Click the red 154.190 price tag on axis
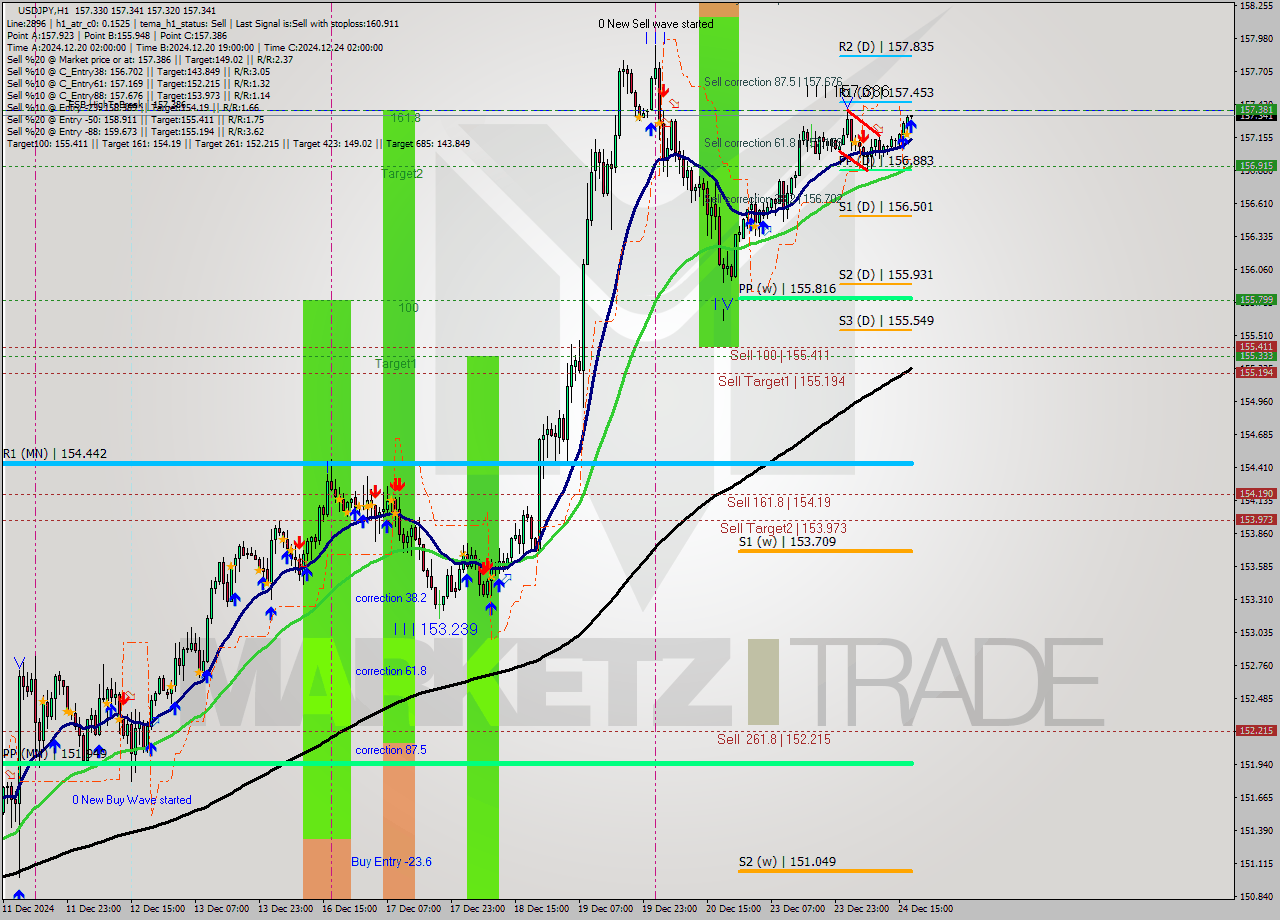The width and height of the screenshot is (1280, 920). [x=1256, y=494]
